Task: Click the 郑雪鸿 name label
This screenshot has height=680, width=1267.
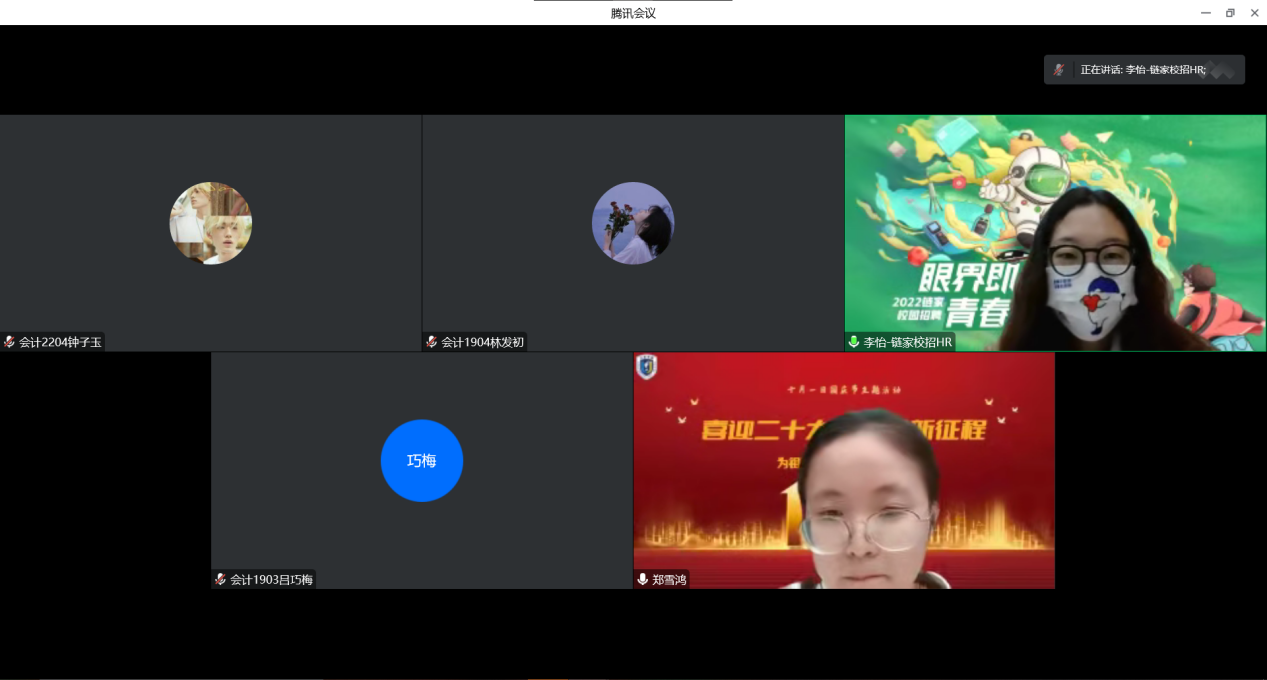Action: click(669, 580)
